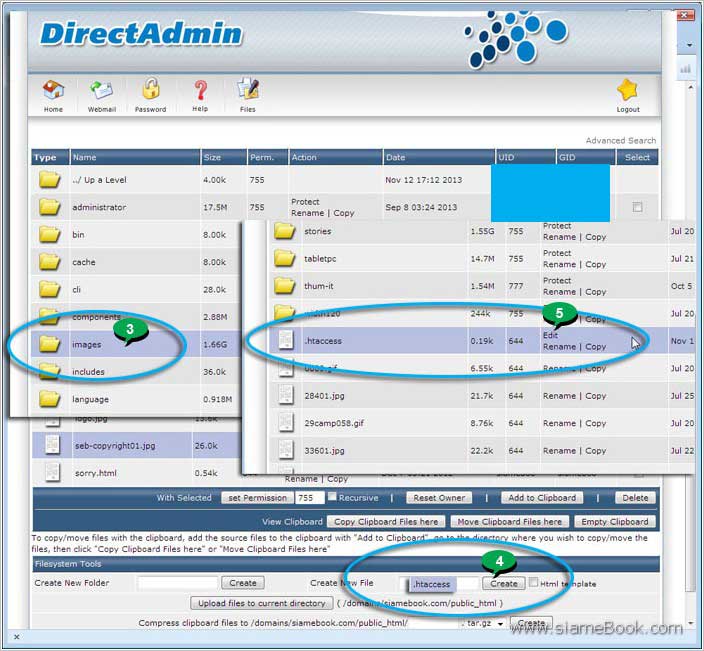Toggle the Html template checkbox
704x651 pixels.
(x=533, y=582)
